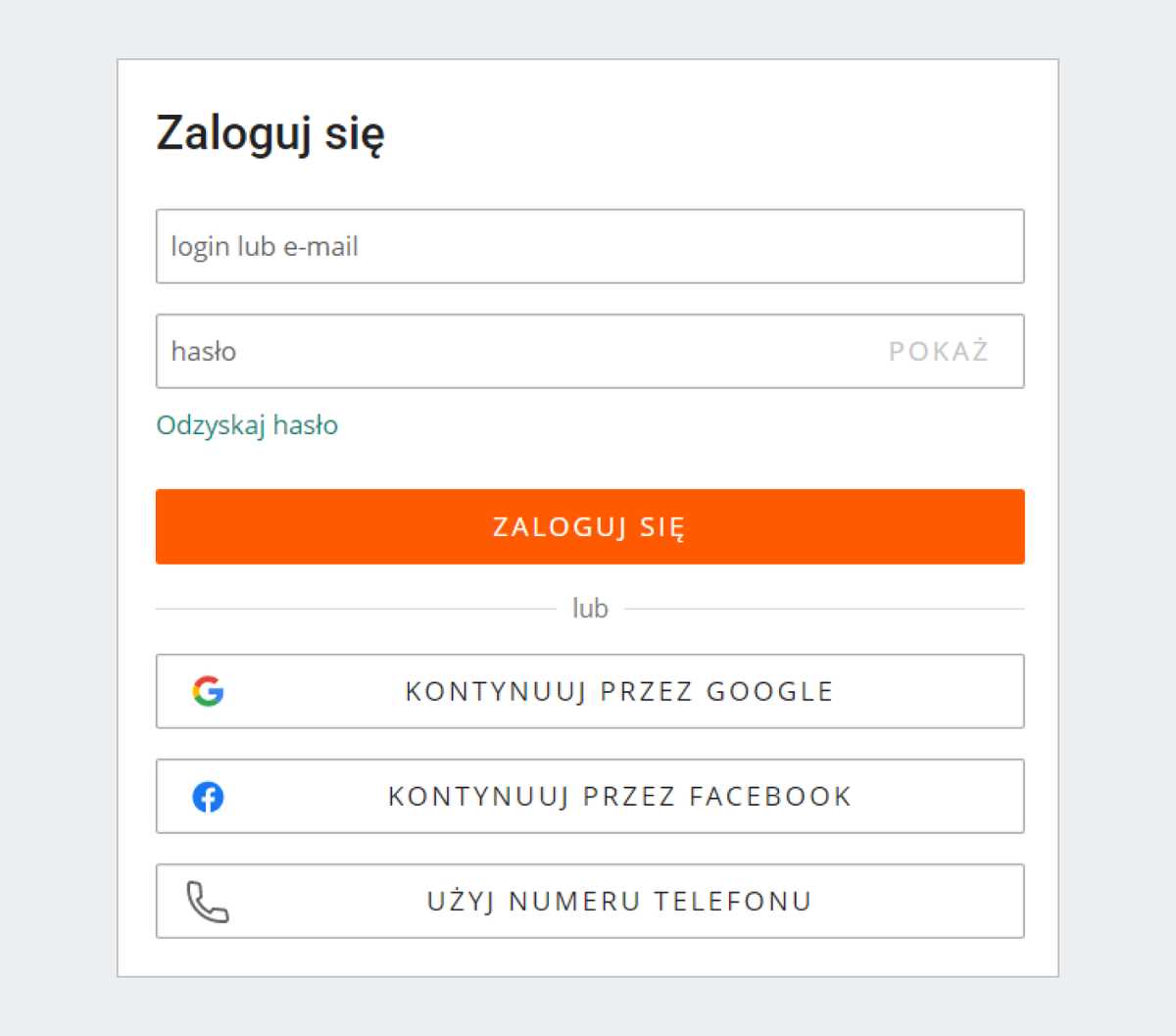Select KONTYNUUJ PRZEZ FACEBOOK

[588, 796]
